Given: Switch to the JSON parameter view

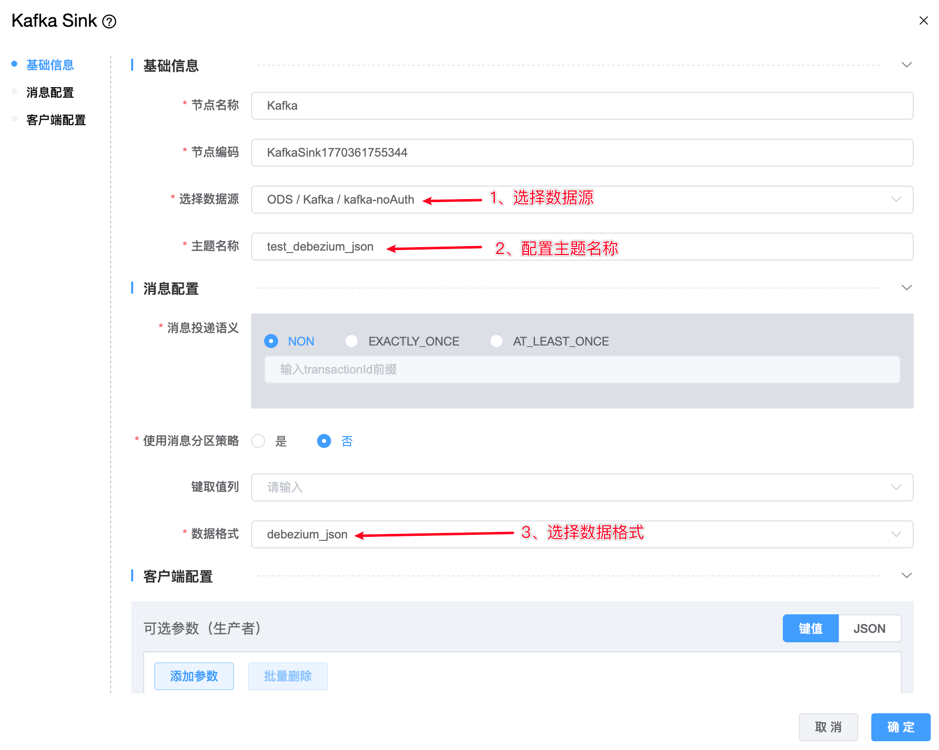Looking at the screenshot, I should coord(869,628).
